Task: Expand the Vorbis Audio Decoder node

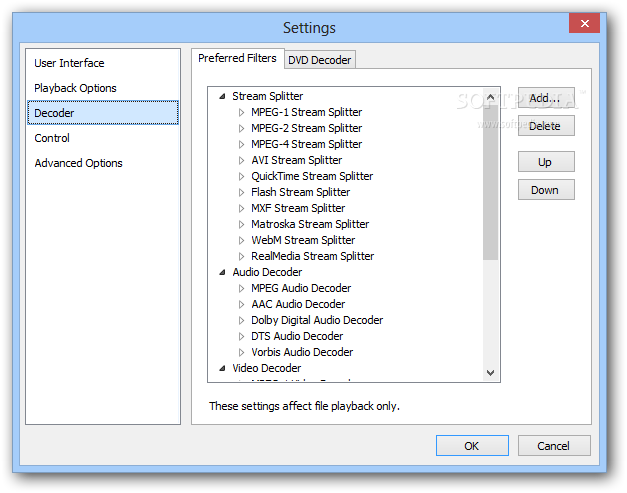Action: (241, 352)
